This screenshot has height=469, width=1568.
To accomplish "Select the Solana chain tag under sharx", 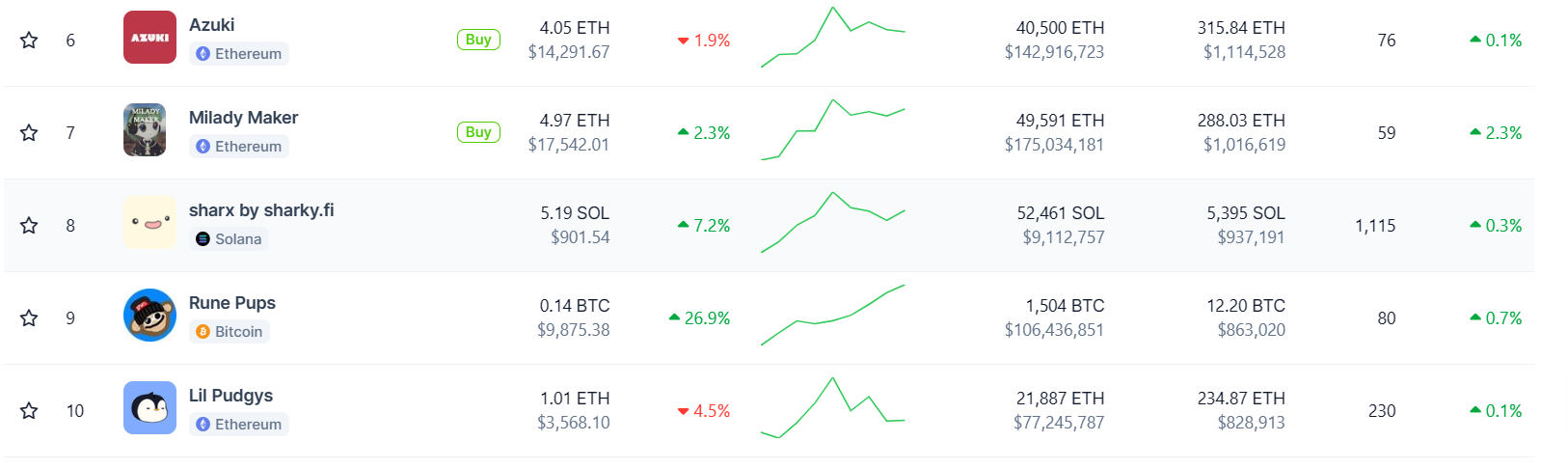I will tap(229, 239).
